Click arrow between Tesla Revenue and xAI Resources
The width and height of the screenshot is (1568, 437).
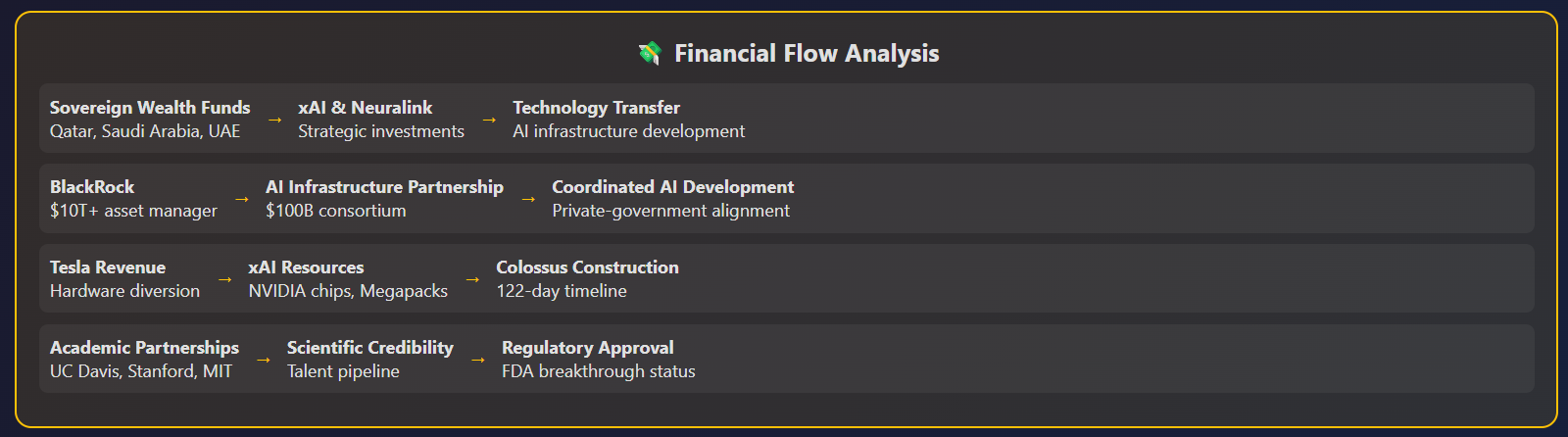pyautogui.click(x=224, y=279)
